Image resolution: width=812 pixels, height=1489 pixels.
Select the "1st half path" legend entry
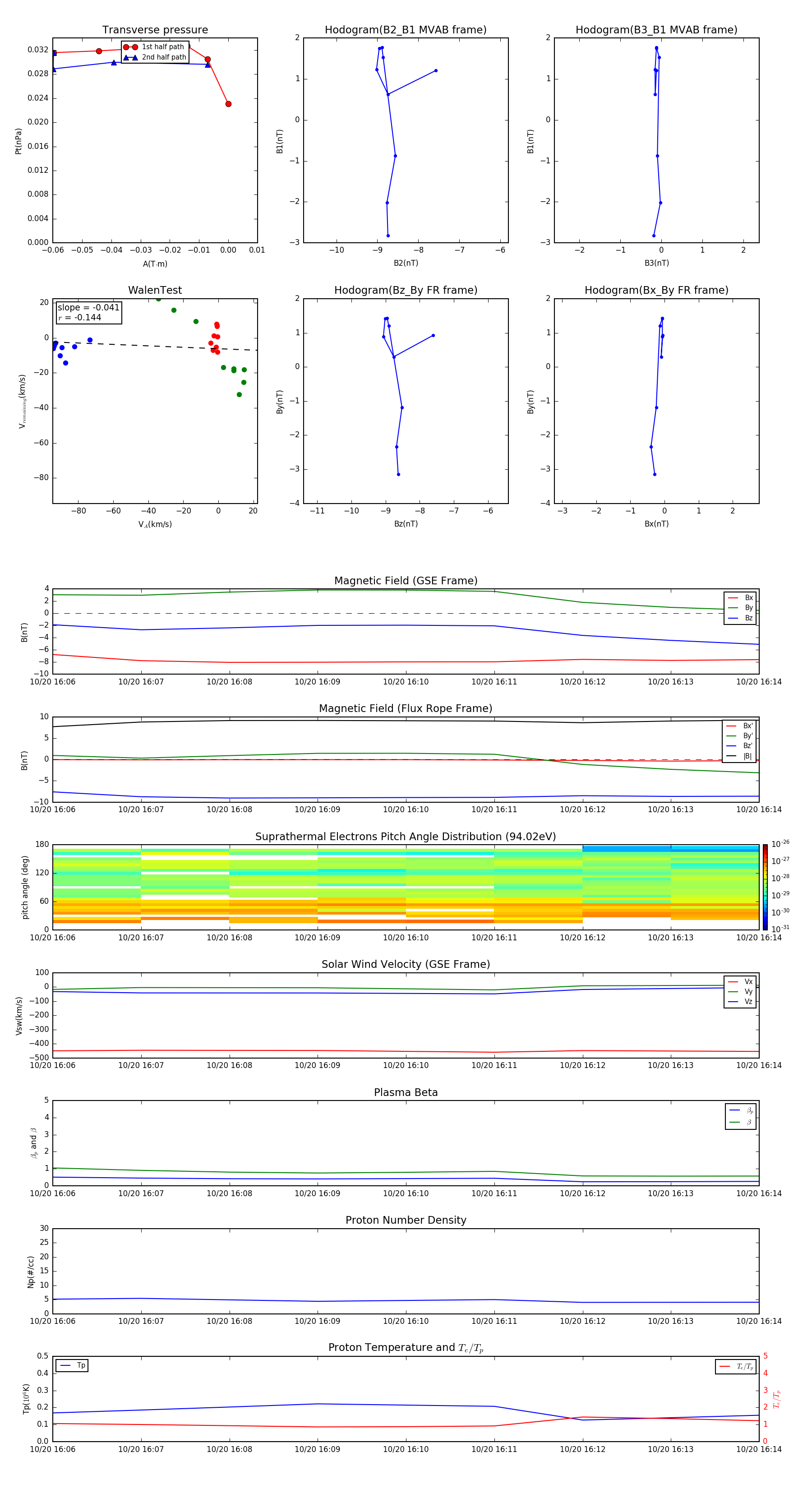pos(154,47)
